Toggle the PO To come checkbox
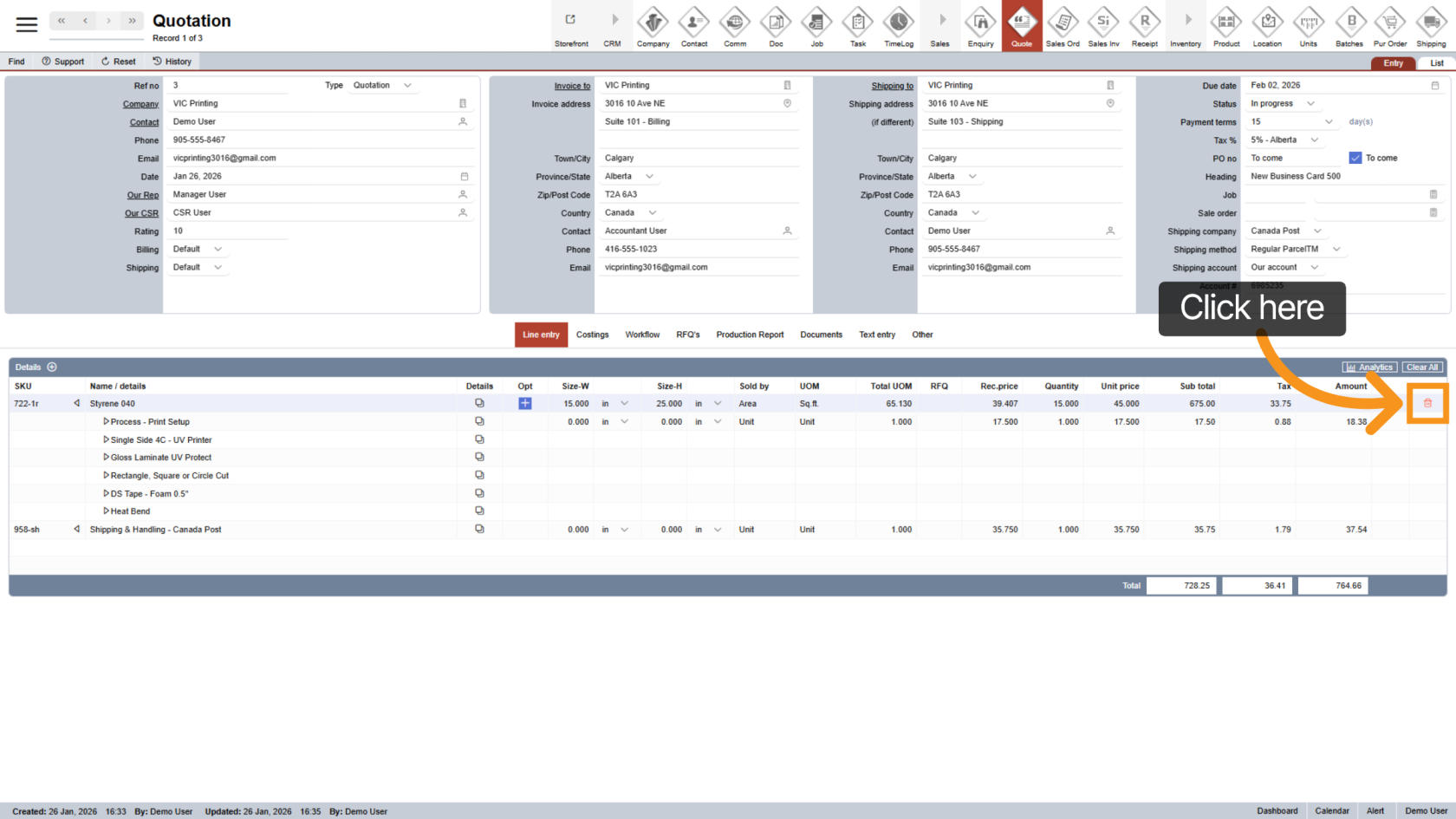The width and height of the screenshot is (1456, 819). [x=1355, y=158]
